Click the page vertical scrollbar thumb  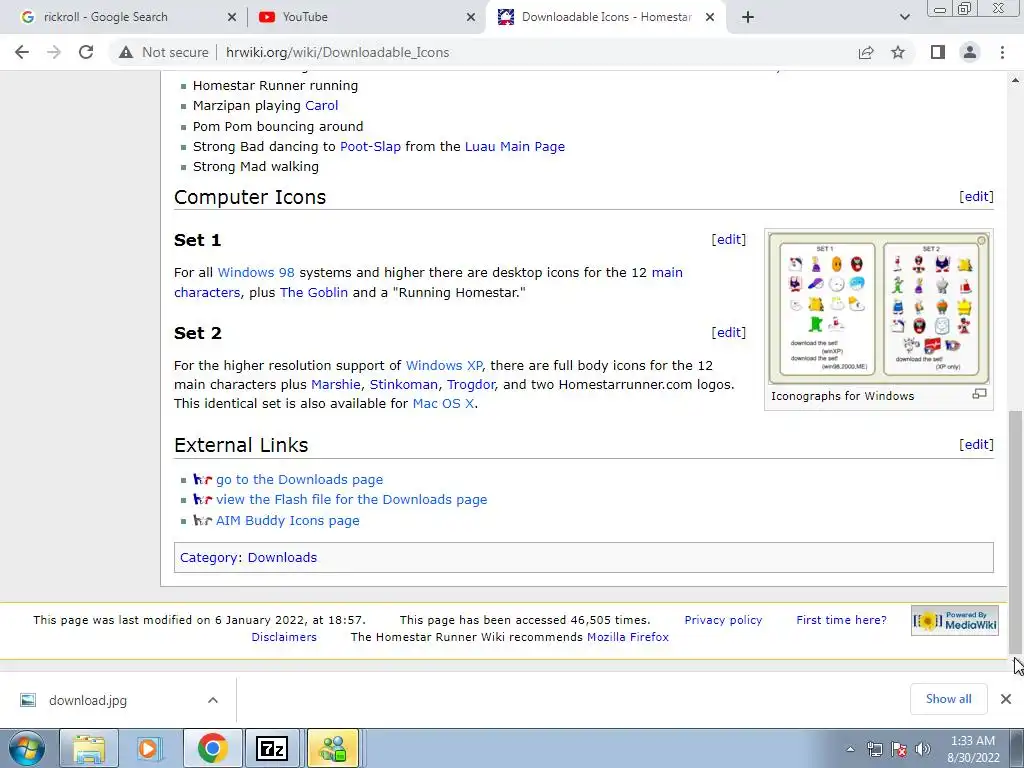[1015, 532]
